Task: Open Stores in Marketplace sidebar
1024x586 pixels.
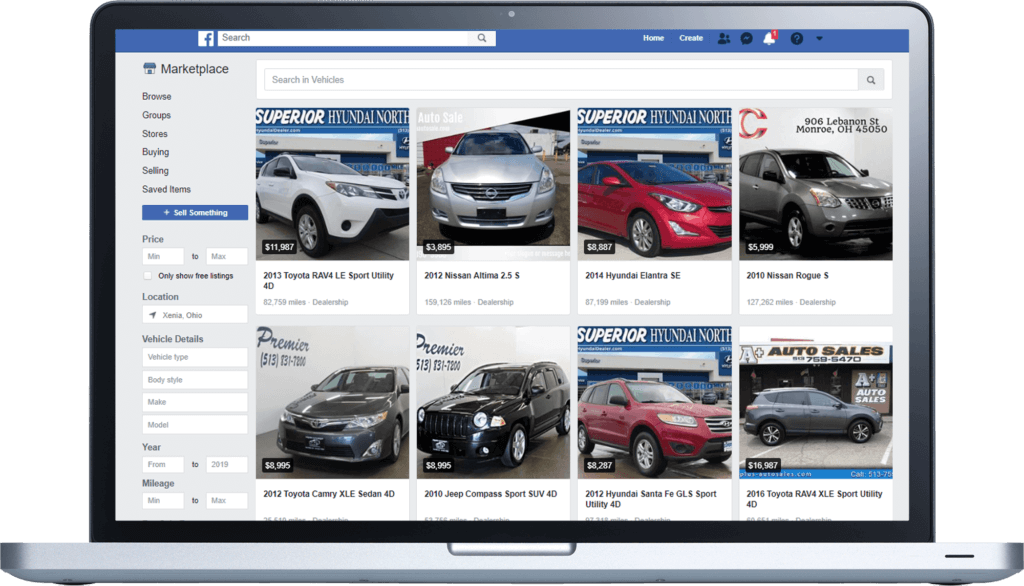Action: click(155, 133)
